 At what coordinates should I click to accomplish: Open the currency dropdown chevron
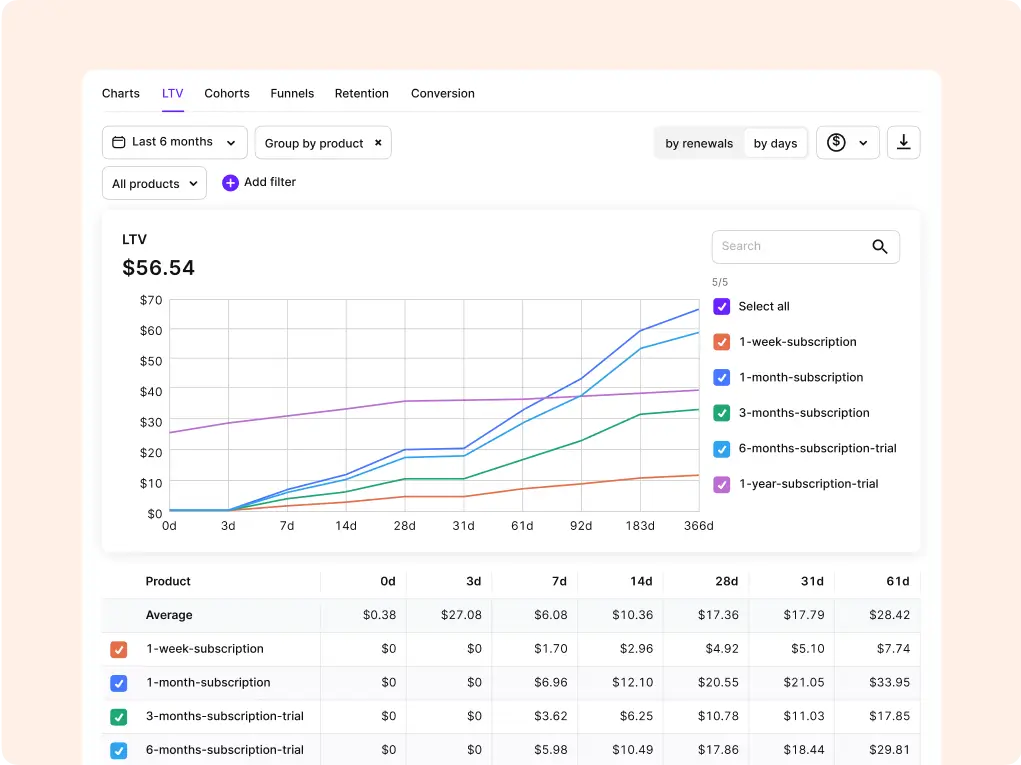(863, 143)
